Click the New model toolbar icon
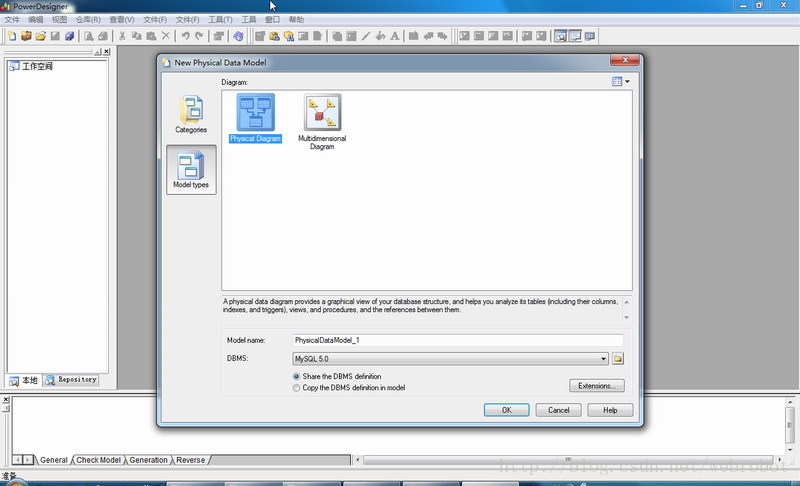 tap(12, 36)
